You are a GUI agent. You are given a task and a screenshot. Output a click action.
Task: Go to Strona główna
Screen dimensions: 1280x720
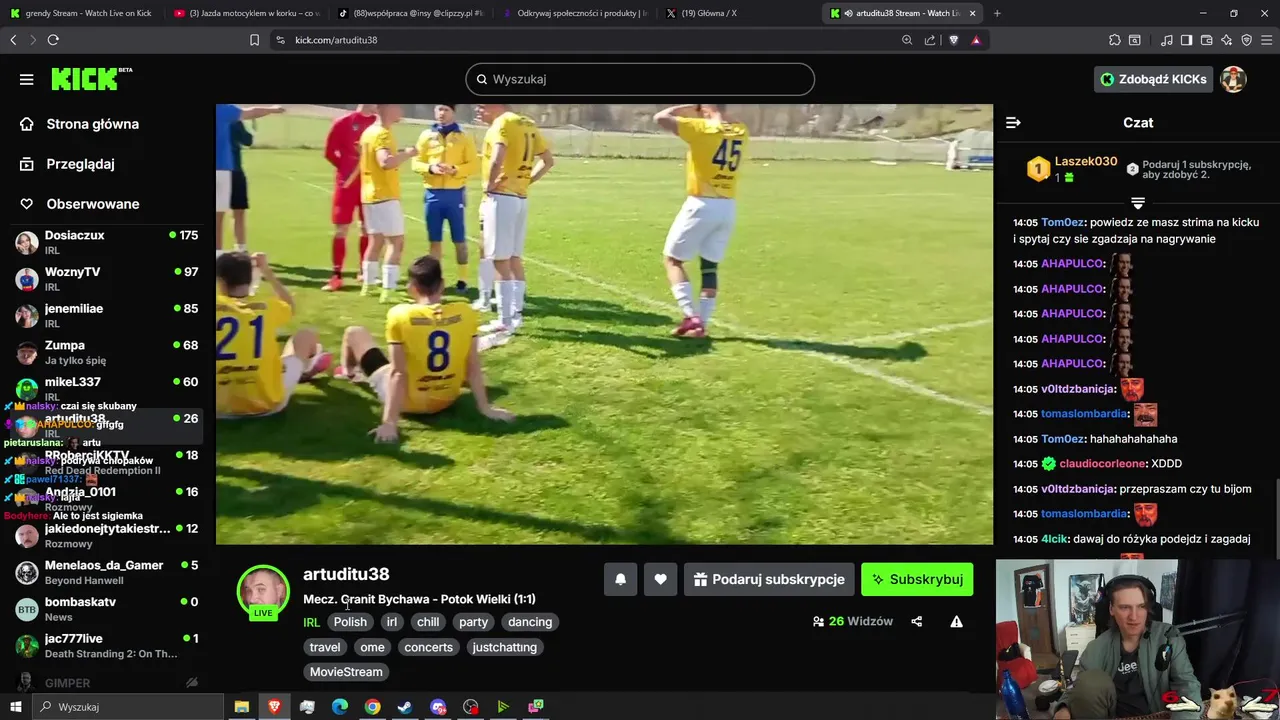(92, 124)
